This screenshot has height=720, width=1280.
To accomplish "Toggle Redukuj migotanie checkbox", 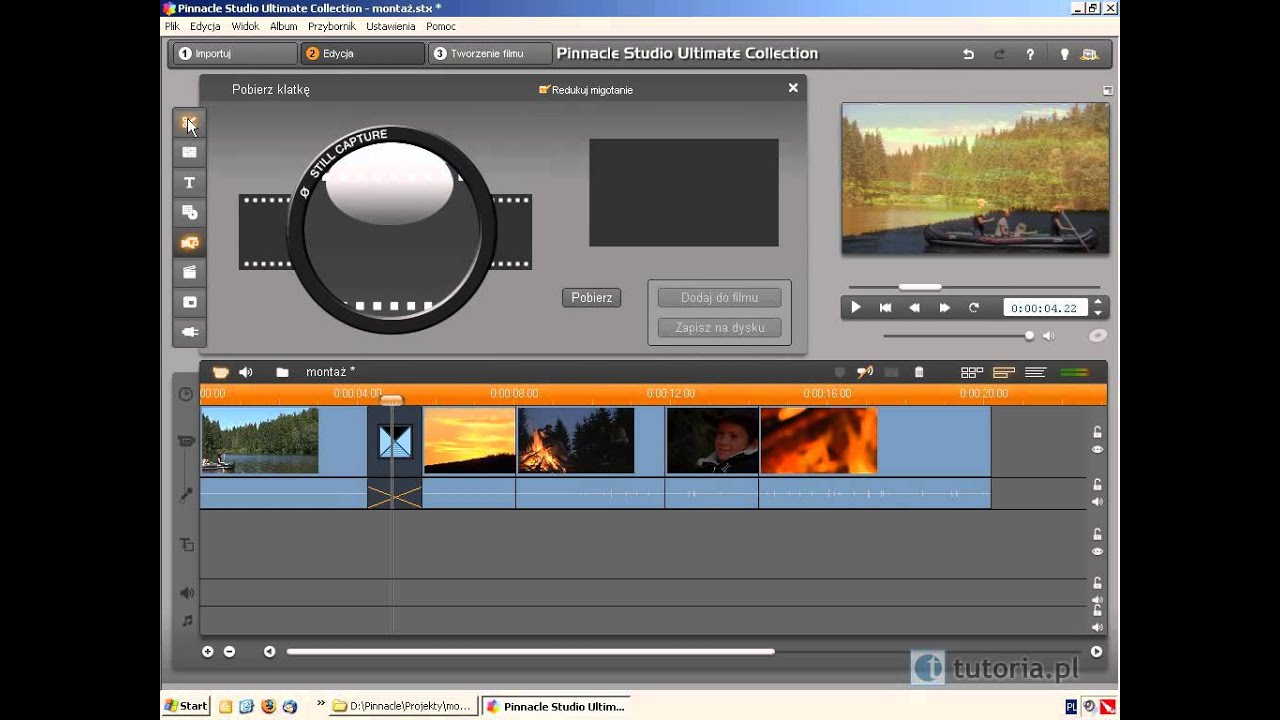I will click(545, 90).
